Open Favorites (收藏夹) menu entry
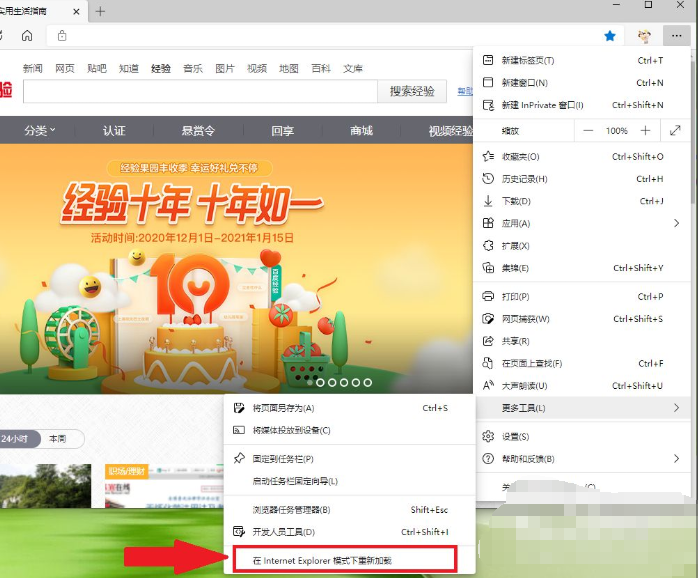The height and width of the screenshot is (578, 698). 581,157
